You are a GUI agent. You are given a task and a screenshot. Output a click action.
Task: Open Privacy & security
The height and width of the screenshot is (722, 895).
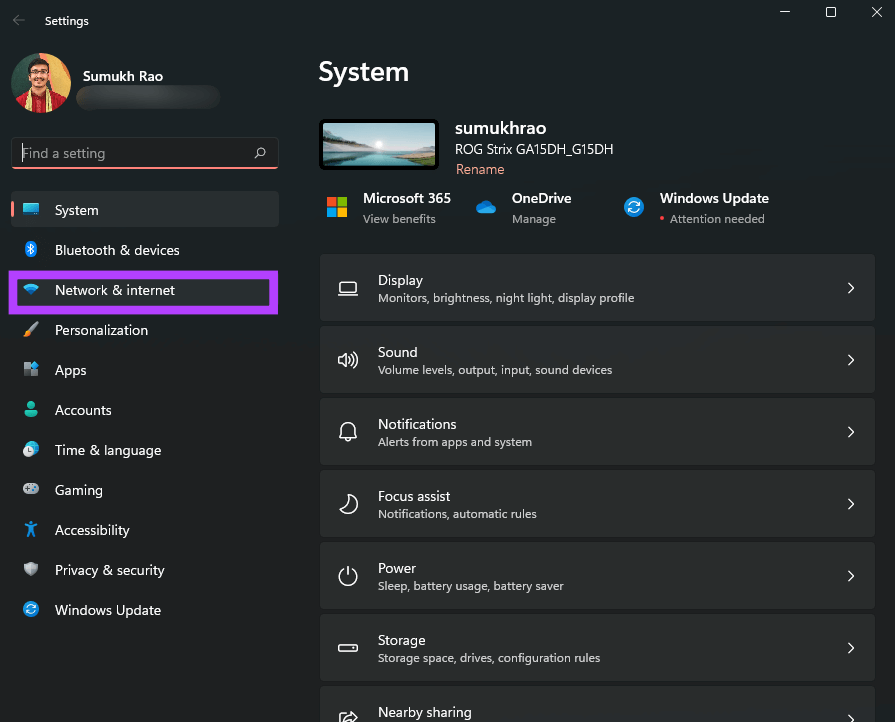[x=144, y=570]
